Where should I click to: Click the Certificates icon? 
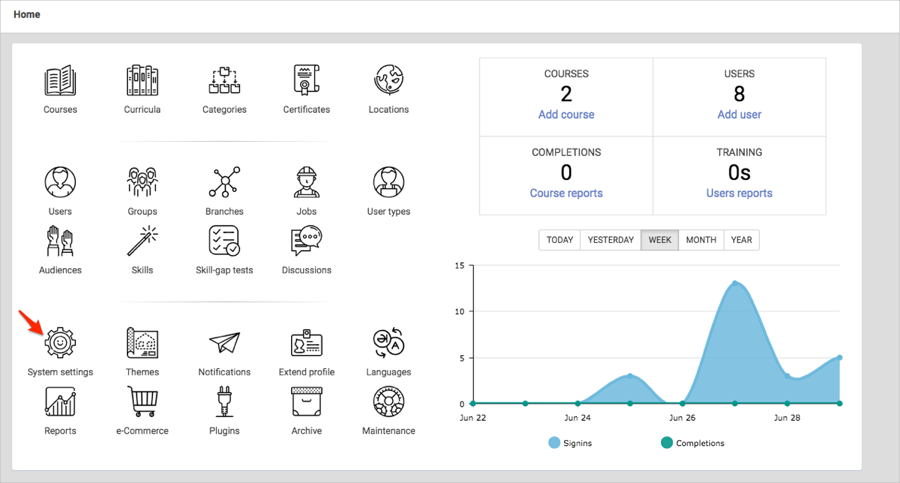(306, 82)
